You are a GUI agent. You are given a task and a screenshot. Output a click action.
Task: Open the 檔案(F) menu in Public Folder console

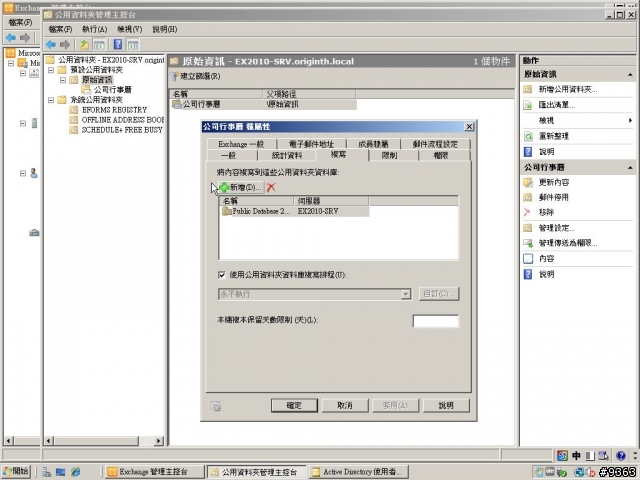[60, 29]
